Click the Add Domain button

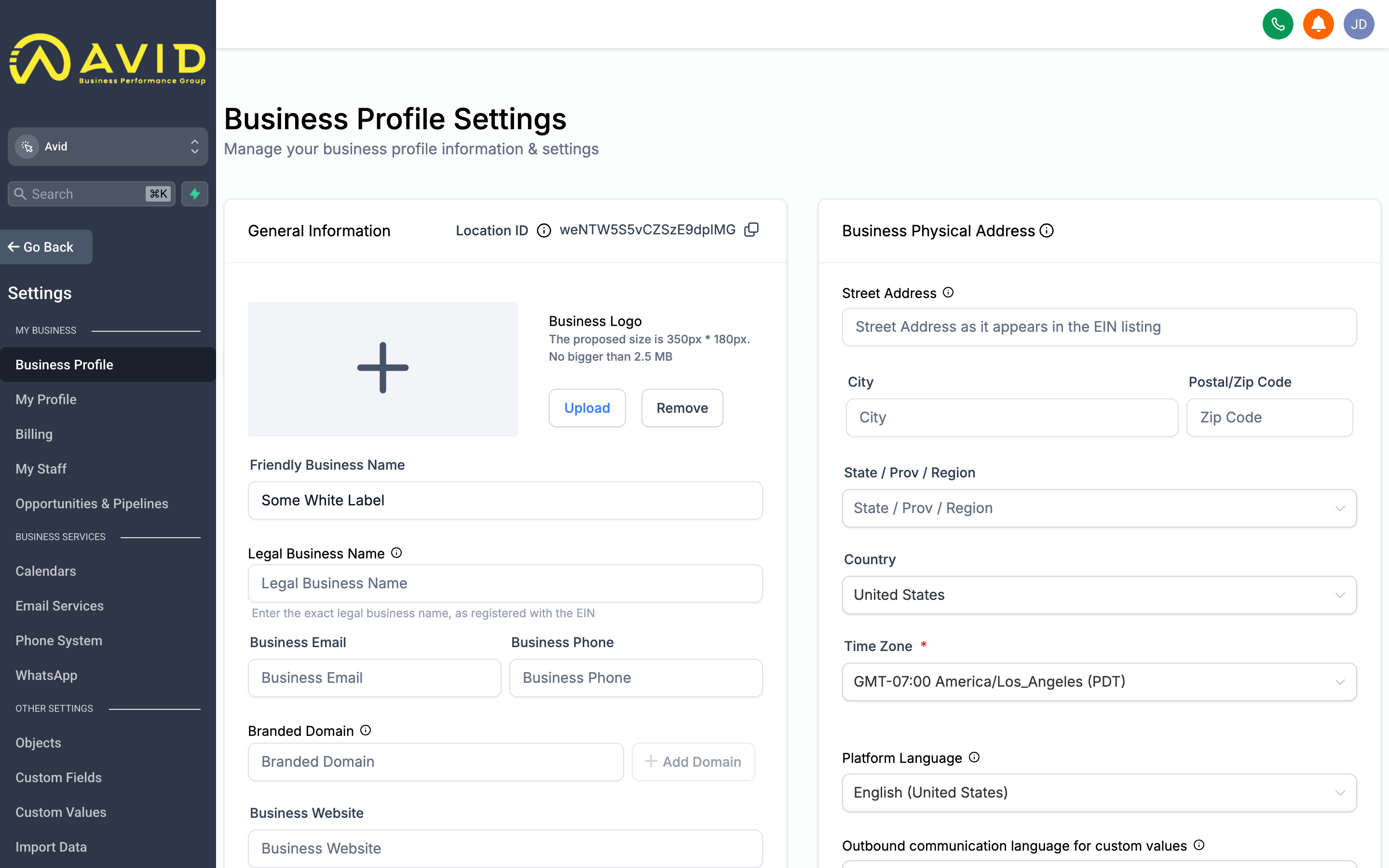pos(693,761)
